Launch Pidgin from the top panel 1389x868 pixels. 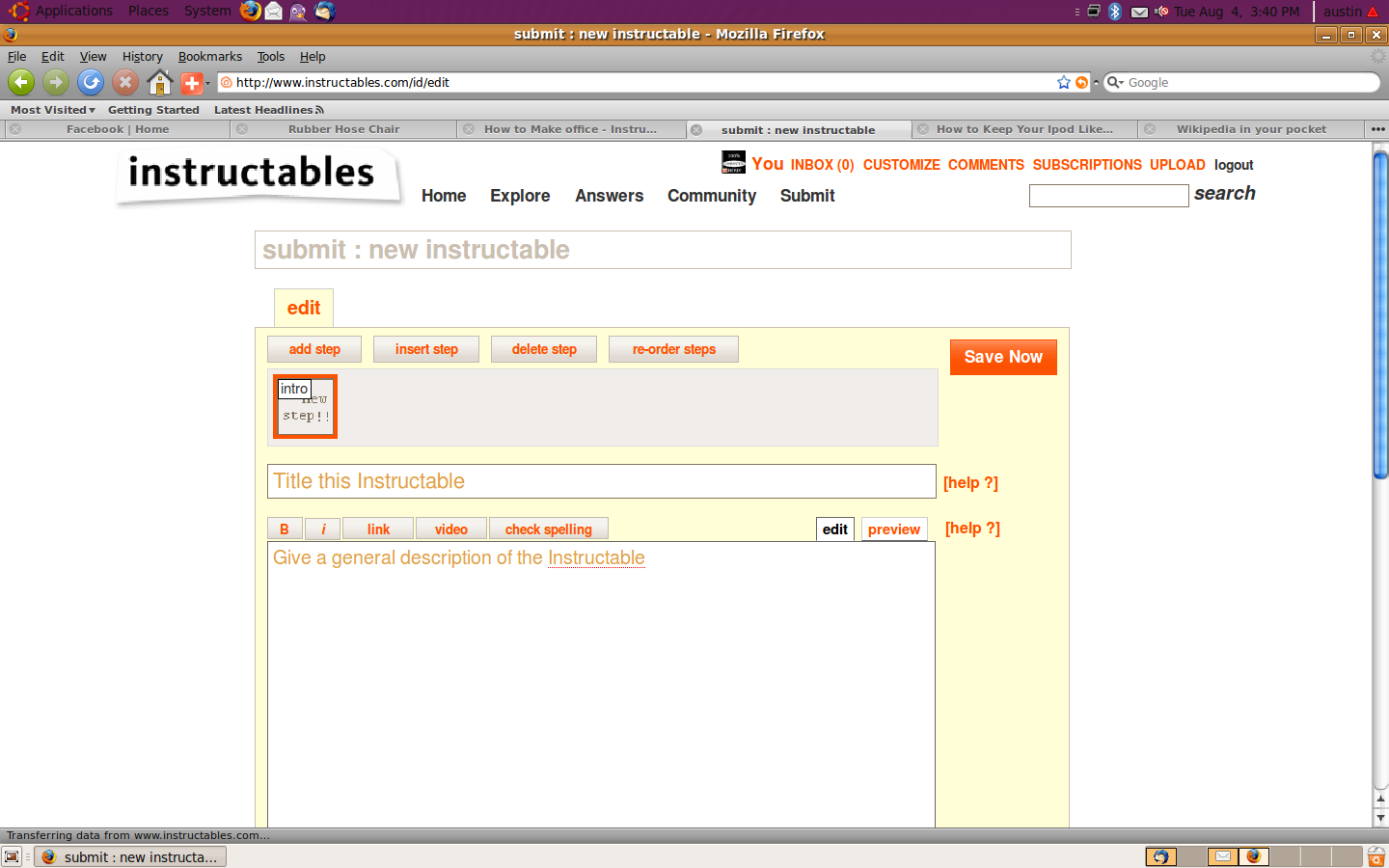click(298, 12)
